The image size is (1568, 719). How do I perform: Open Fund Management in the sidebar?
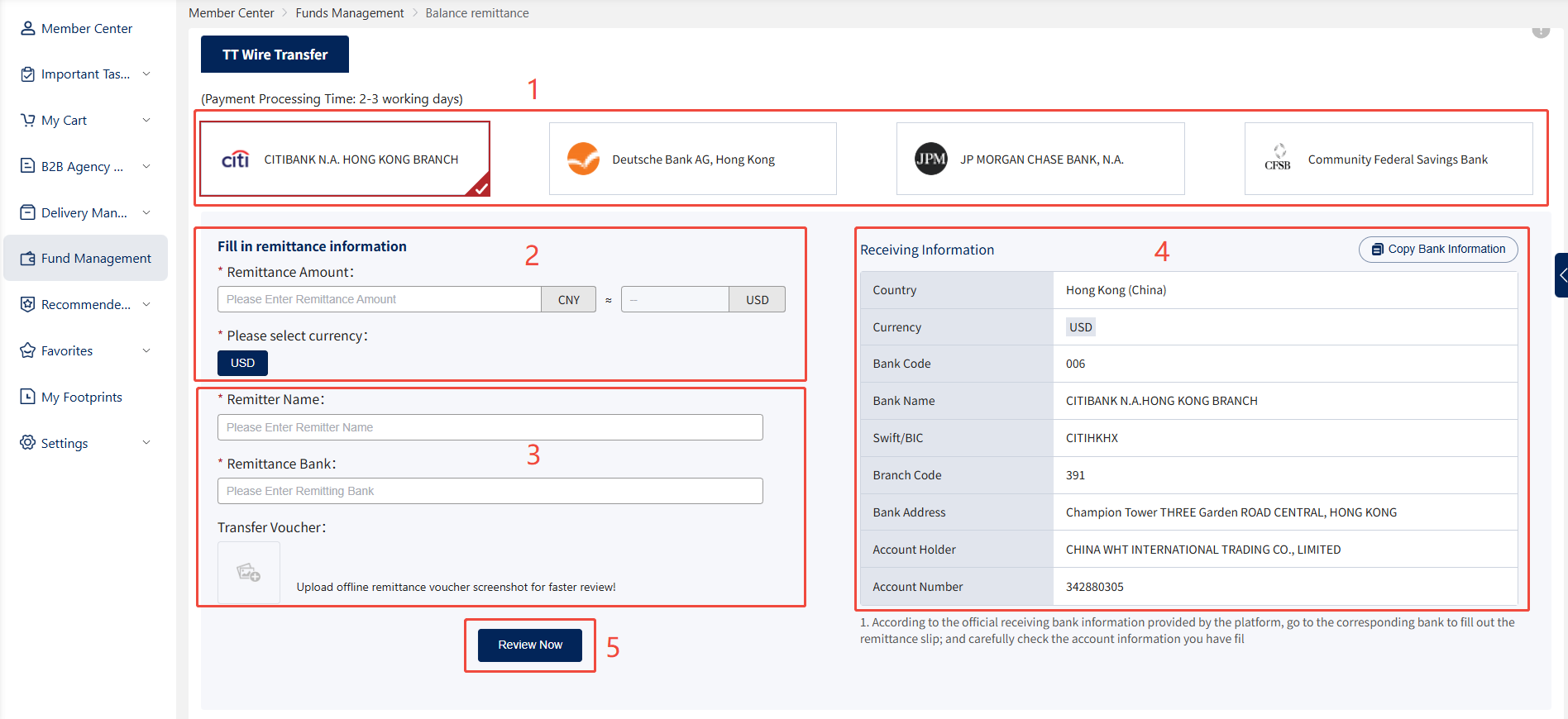pyautogui.click(x=86, y=258)
